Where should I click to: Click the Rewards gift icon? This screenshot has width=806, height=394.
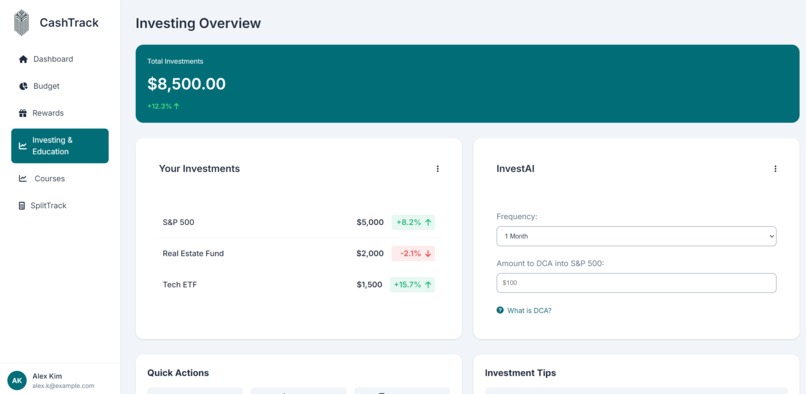click(x=23, y=113)
